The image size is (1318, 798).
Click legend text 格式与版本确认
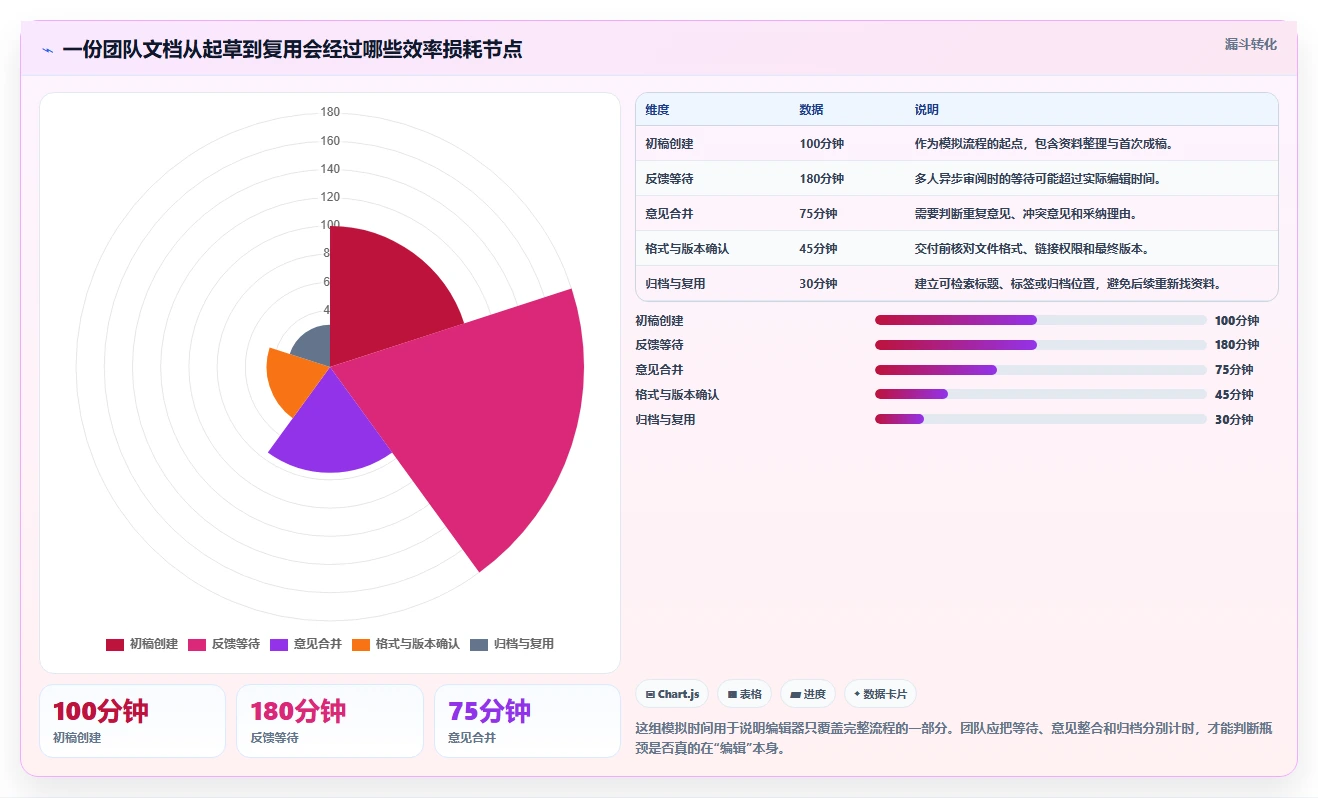pyautogui.click(x=418, y=644)
